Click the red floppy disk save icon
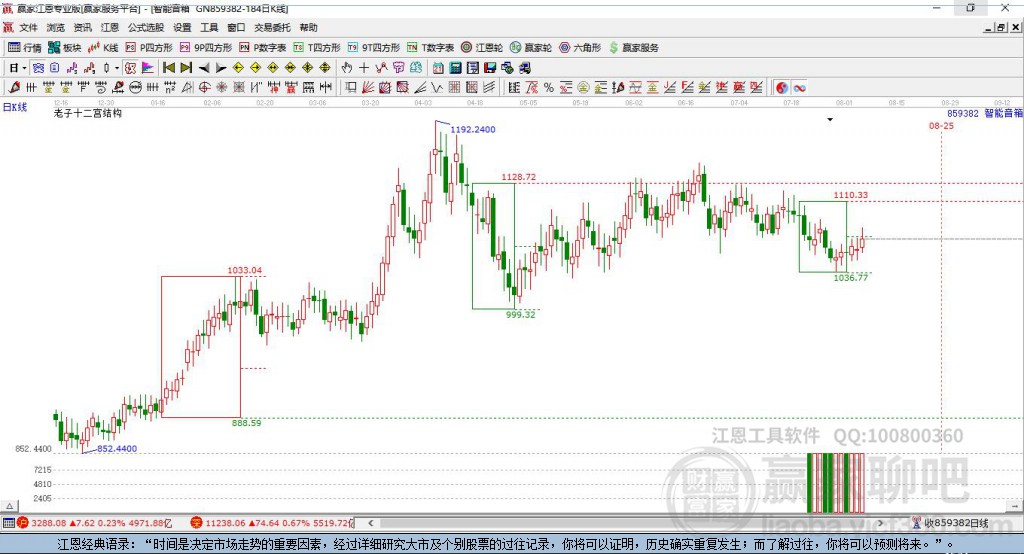This screenshot has width=1024, height=554. click(x=490, y=68)
